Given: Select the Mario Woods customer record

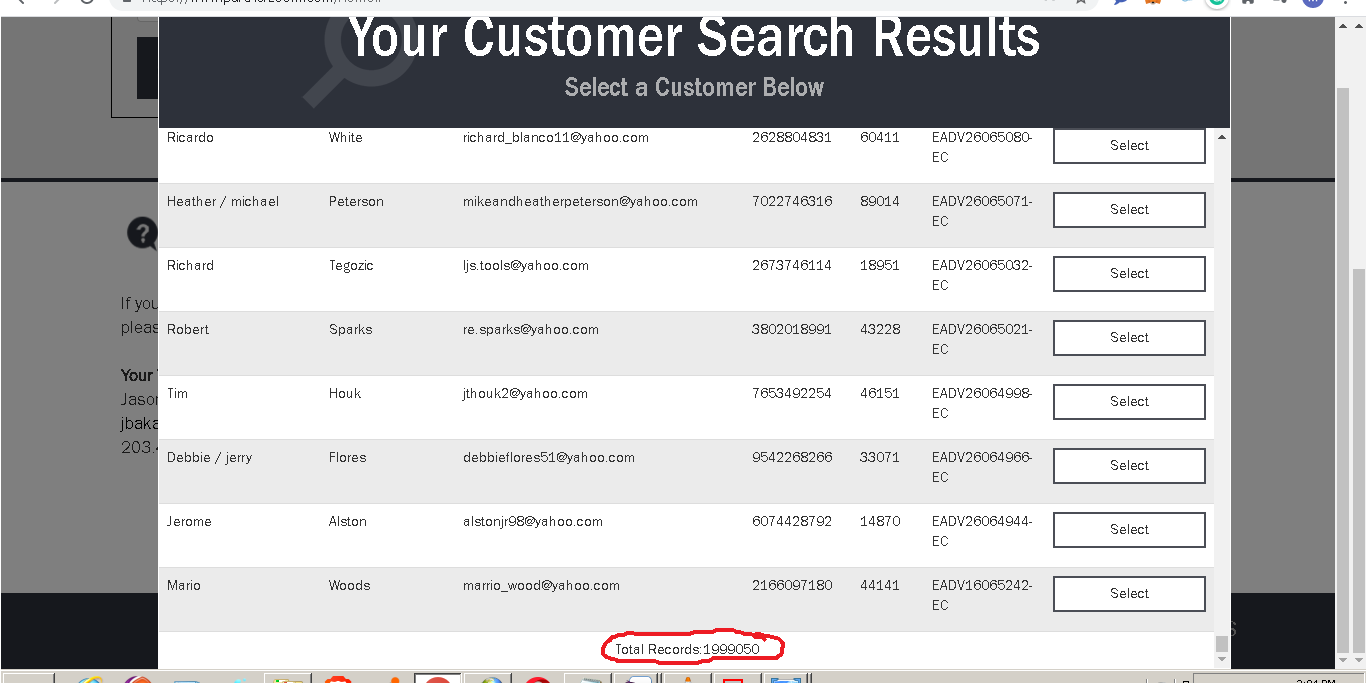Looking at the screenshot, I should (1129, 594).
